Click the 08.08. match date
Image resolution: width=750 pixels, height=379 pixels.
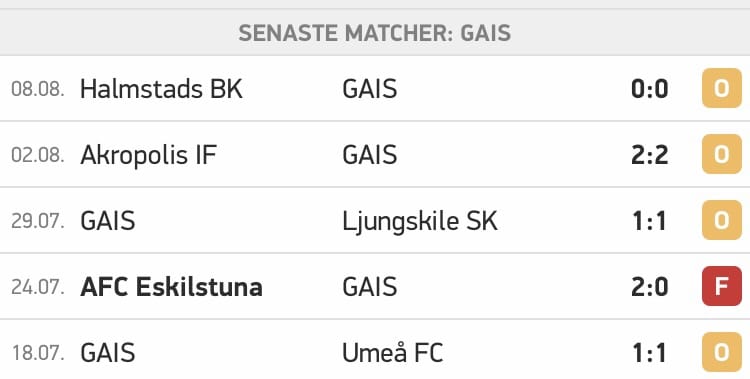[x=38, y=89]
